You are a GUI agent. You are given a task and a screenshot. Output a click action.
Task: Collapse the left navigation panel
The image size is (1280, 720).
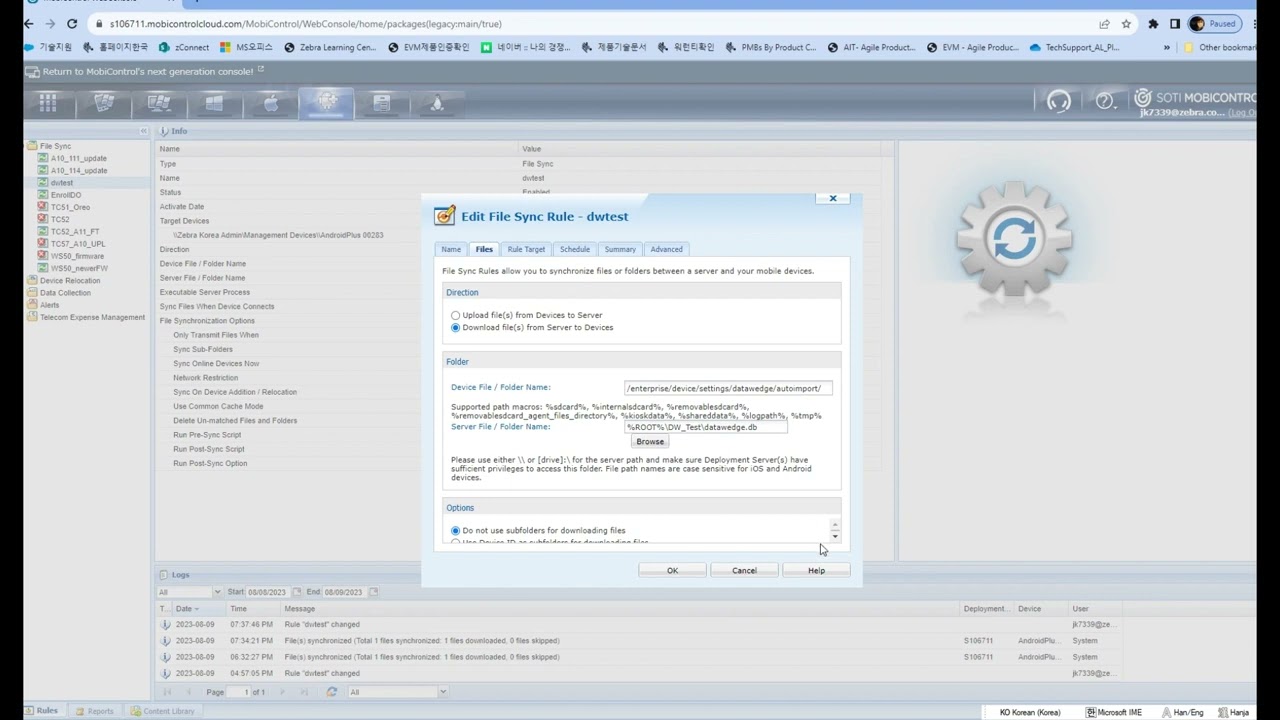coord(143,131)
